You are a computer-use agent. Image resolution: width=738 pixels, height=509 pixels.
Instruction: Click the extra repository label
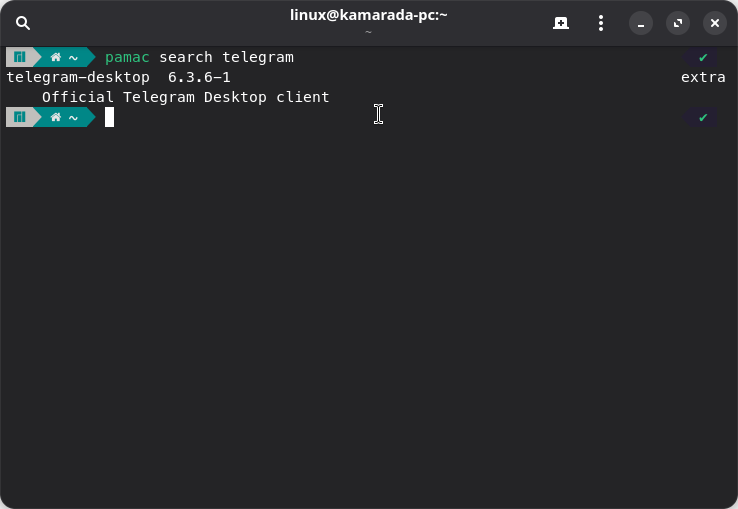703,77
